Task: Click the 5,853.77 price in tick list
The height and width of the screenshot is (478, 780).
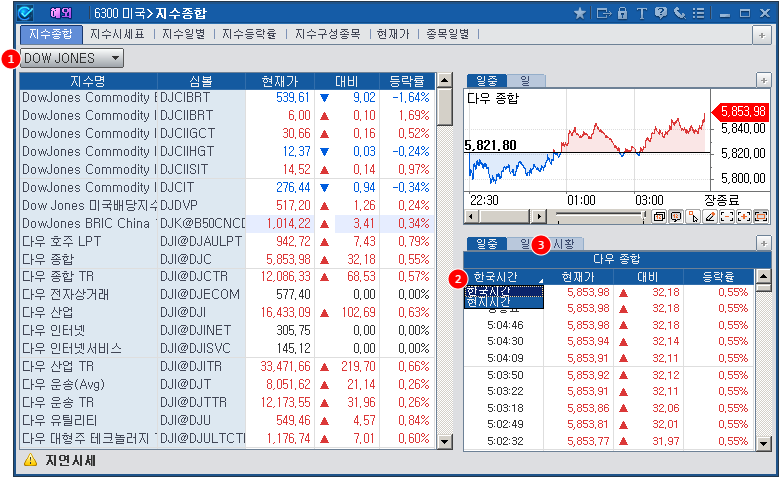Action: (x=588, y=441)
